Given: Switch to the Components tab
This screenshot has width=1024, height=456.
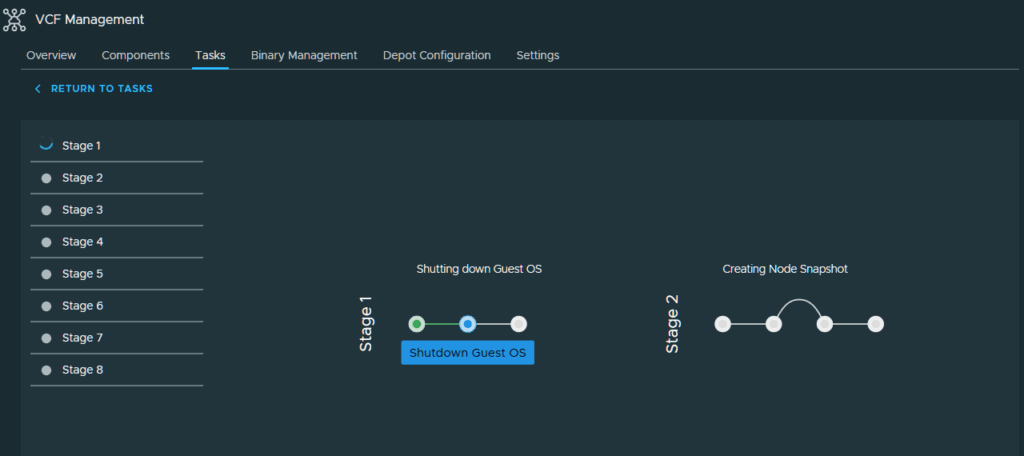Looking at the screenshot, I should 136,56.
